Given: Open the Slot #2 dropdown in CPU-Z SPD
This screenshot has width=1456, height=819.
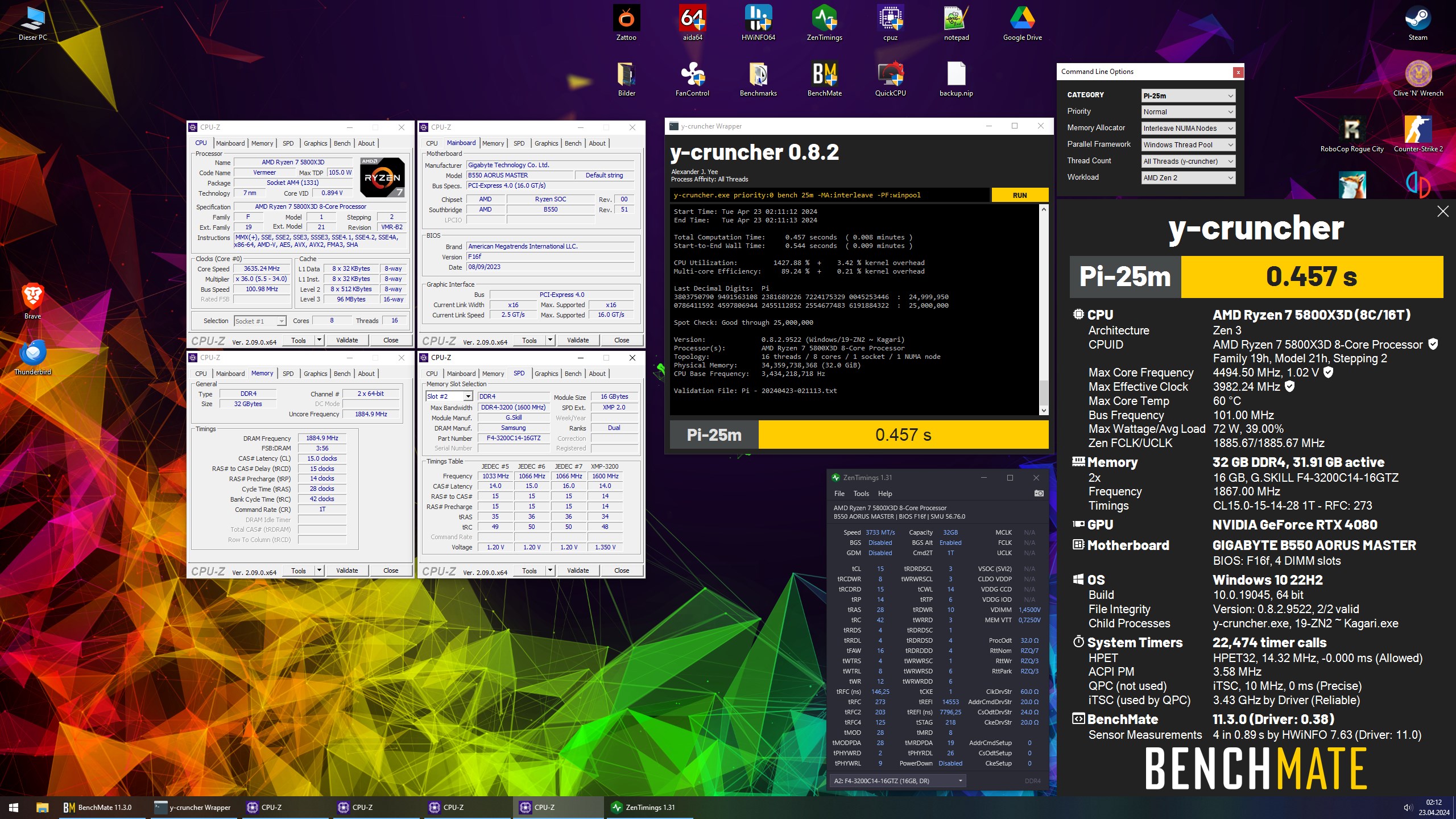Looking at the screenshot, I should click(x=449, y=396).
